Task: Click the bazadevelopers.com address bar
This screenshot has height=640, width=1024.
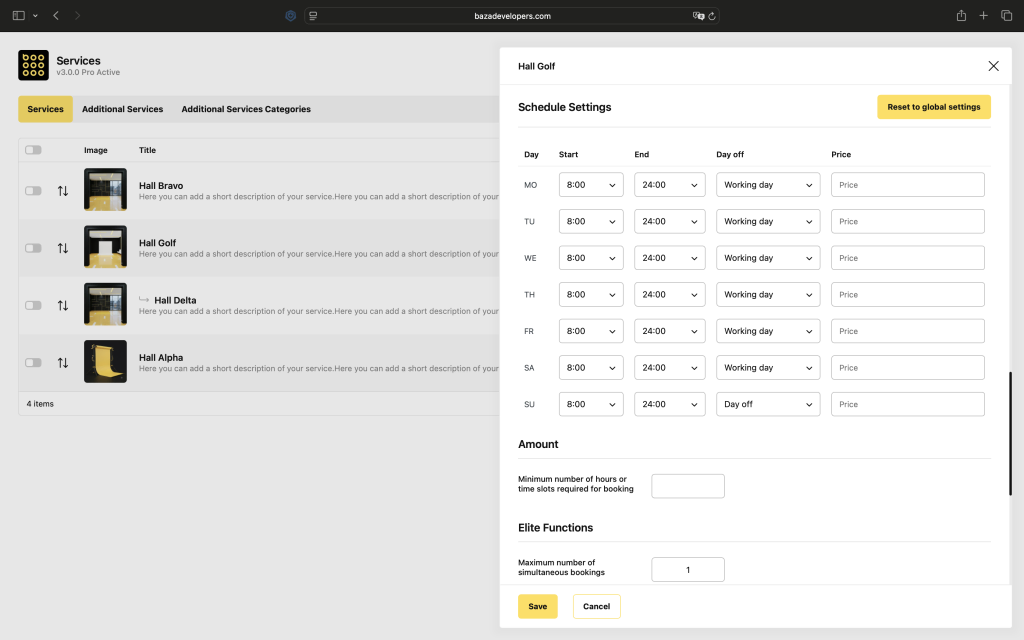Action: coord(512,16)
